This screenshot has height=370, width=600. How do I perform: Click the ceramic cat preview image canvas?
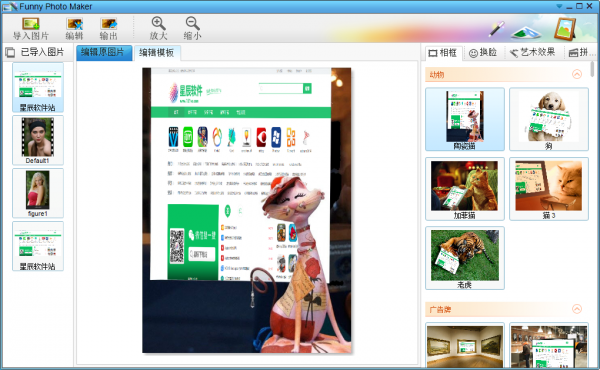[246, 210]
